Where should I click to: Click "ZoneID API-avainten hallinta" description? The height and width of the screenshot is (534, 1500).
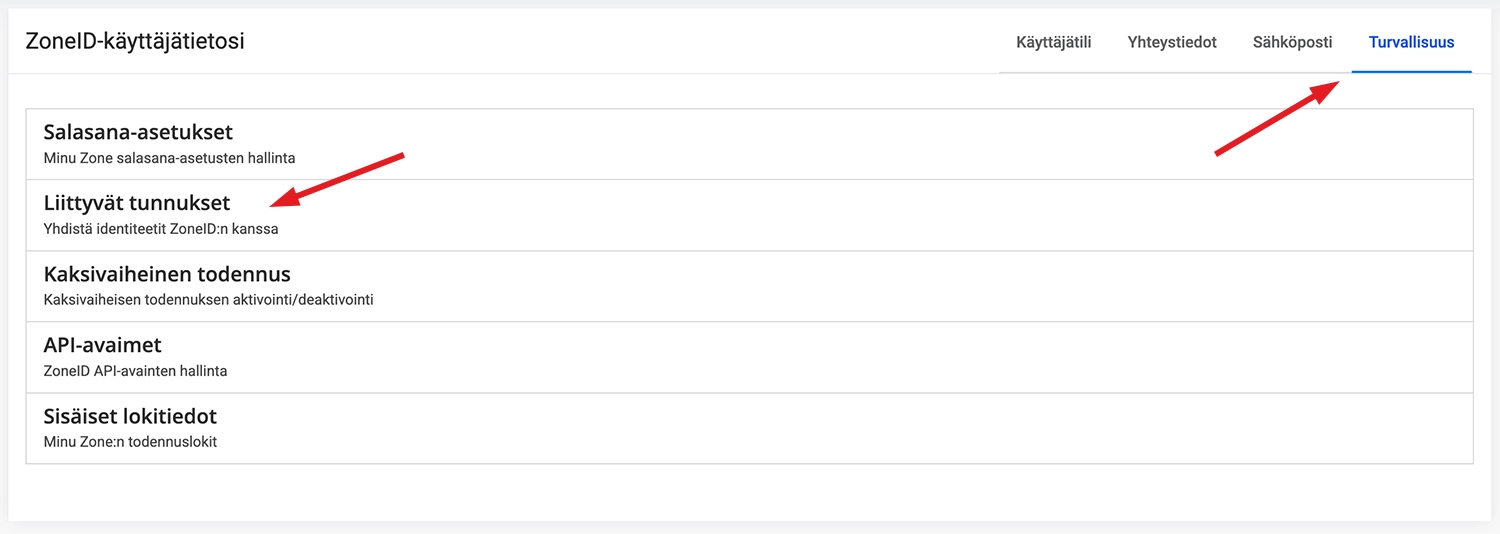pos(135,371)
